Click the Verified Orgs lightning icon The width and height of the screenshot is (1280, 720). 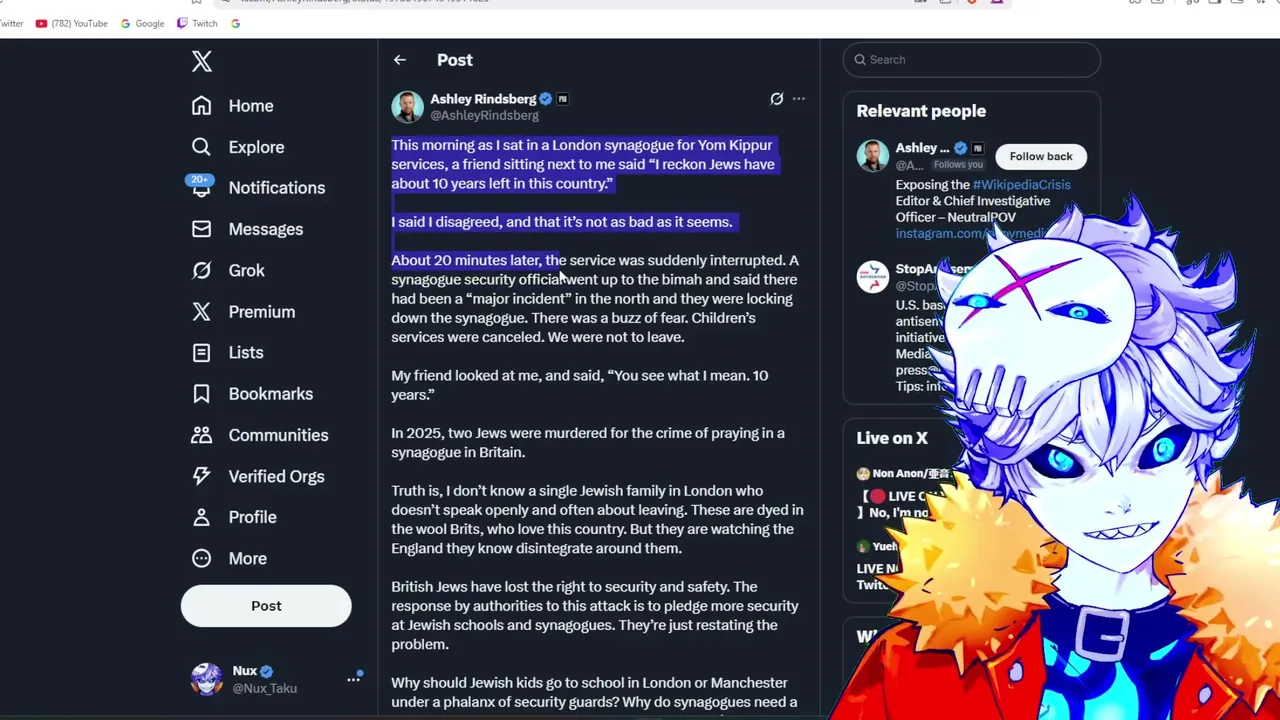pyautogui.click(x=202, y=476)
